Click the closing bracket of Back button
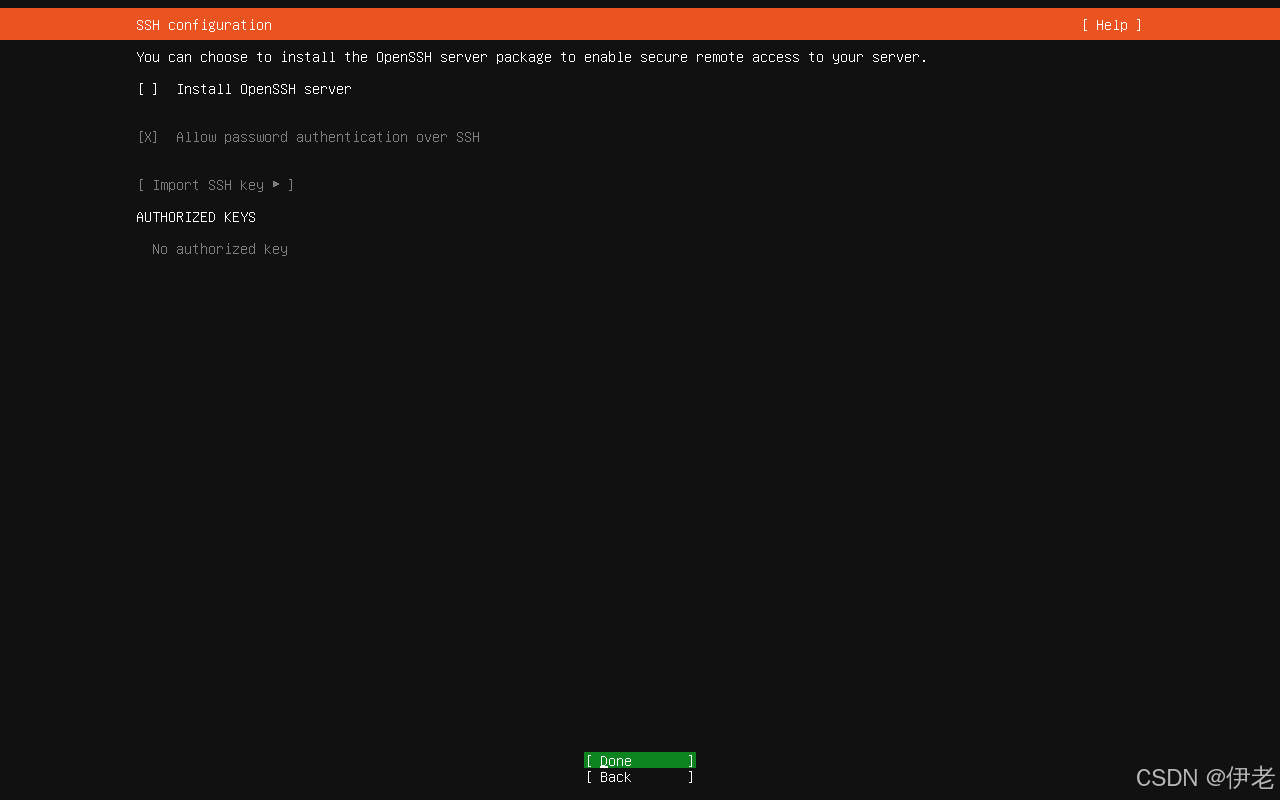Viewport: 1280px width, 800px height. pos(690,777)
